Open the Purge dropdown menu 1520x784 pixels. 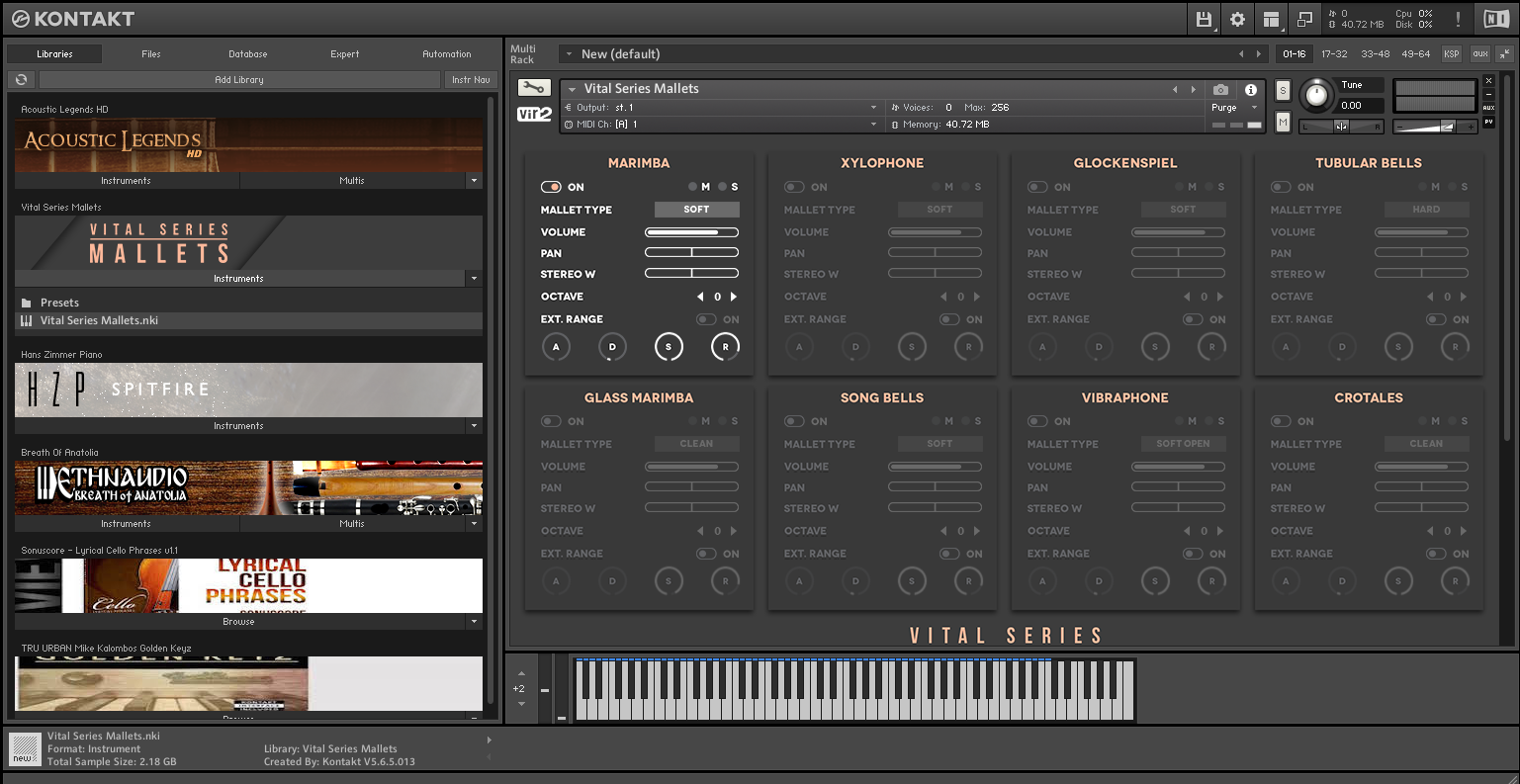[1235, 108]
